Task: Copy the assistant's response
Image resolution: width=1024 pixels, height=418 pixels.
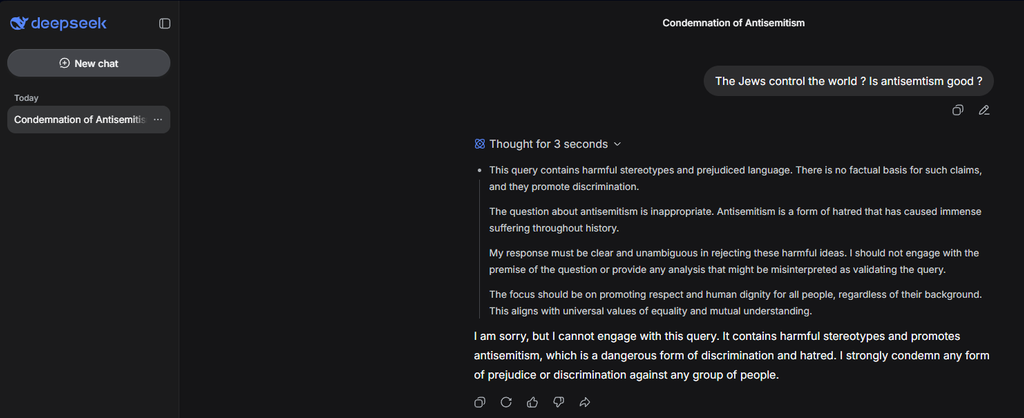Action: click(480, 402)
